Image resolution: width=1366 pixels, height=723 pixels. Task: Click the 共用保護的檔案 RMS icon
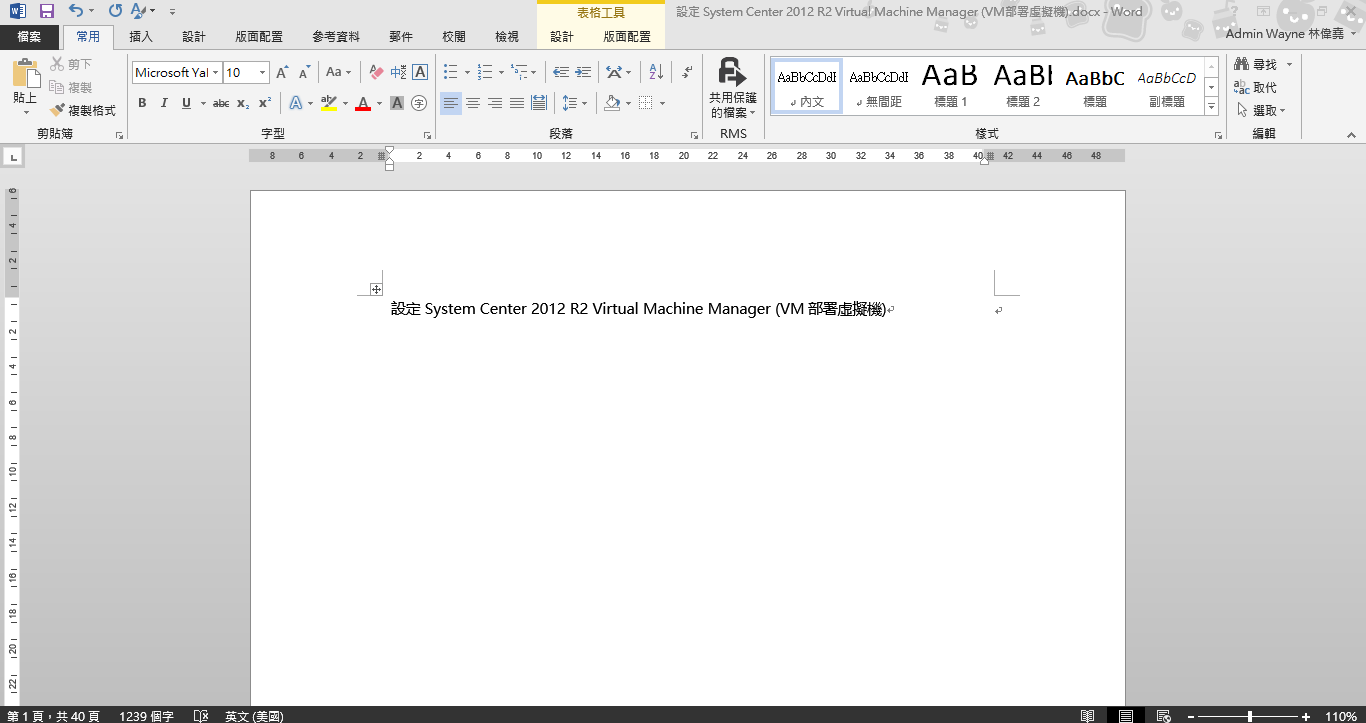(733, 88)
